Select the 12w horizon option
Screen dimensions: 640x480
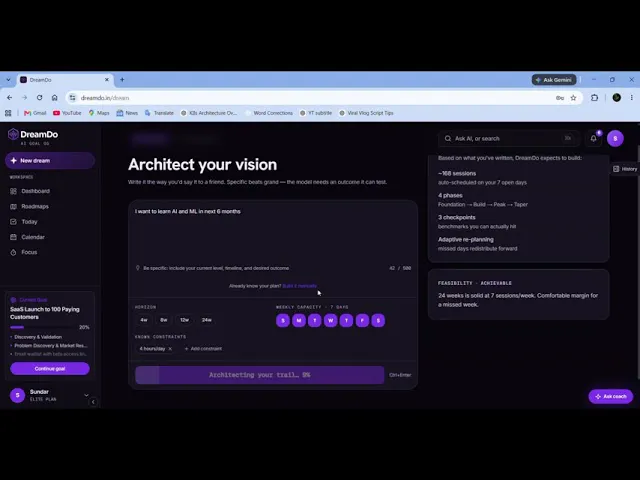click(184, 320)
